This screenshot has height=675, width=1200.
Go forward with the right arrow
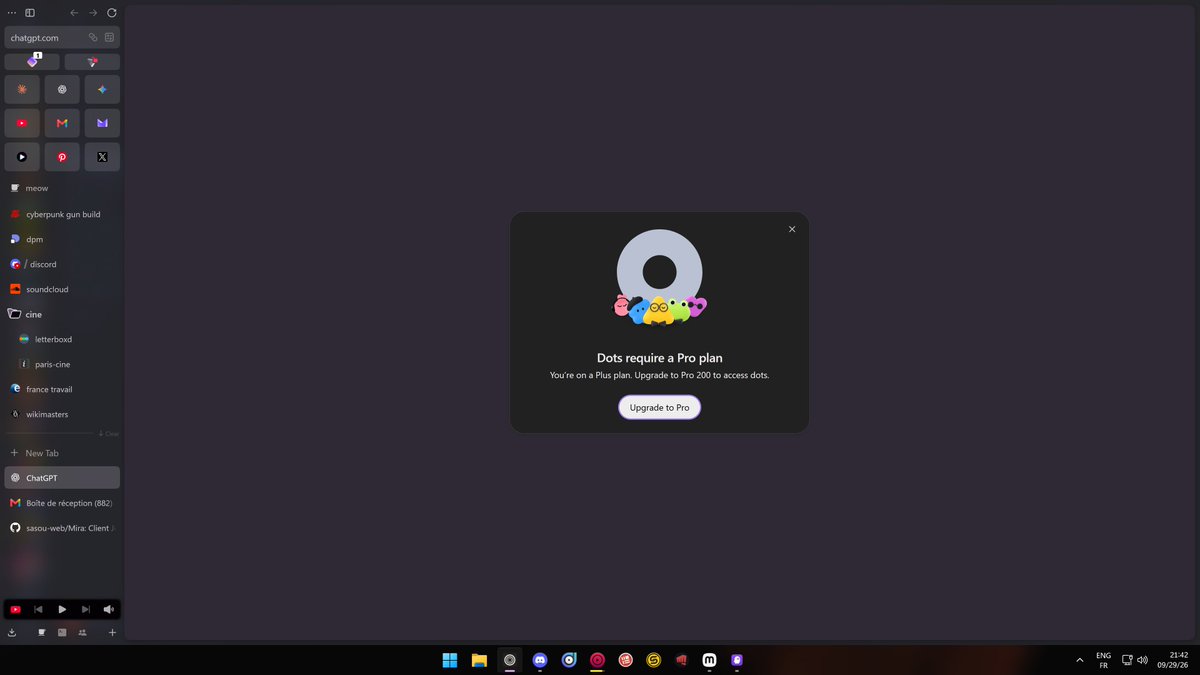[x=93, y=13]
